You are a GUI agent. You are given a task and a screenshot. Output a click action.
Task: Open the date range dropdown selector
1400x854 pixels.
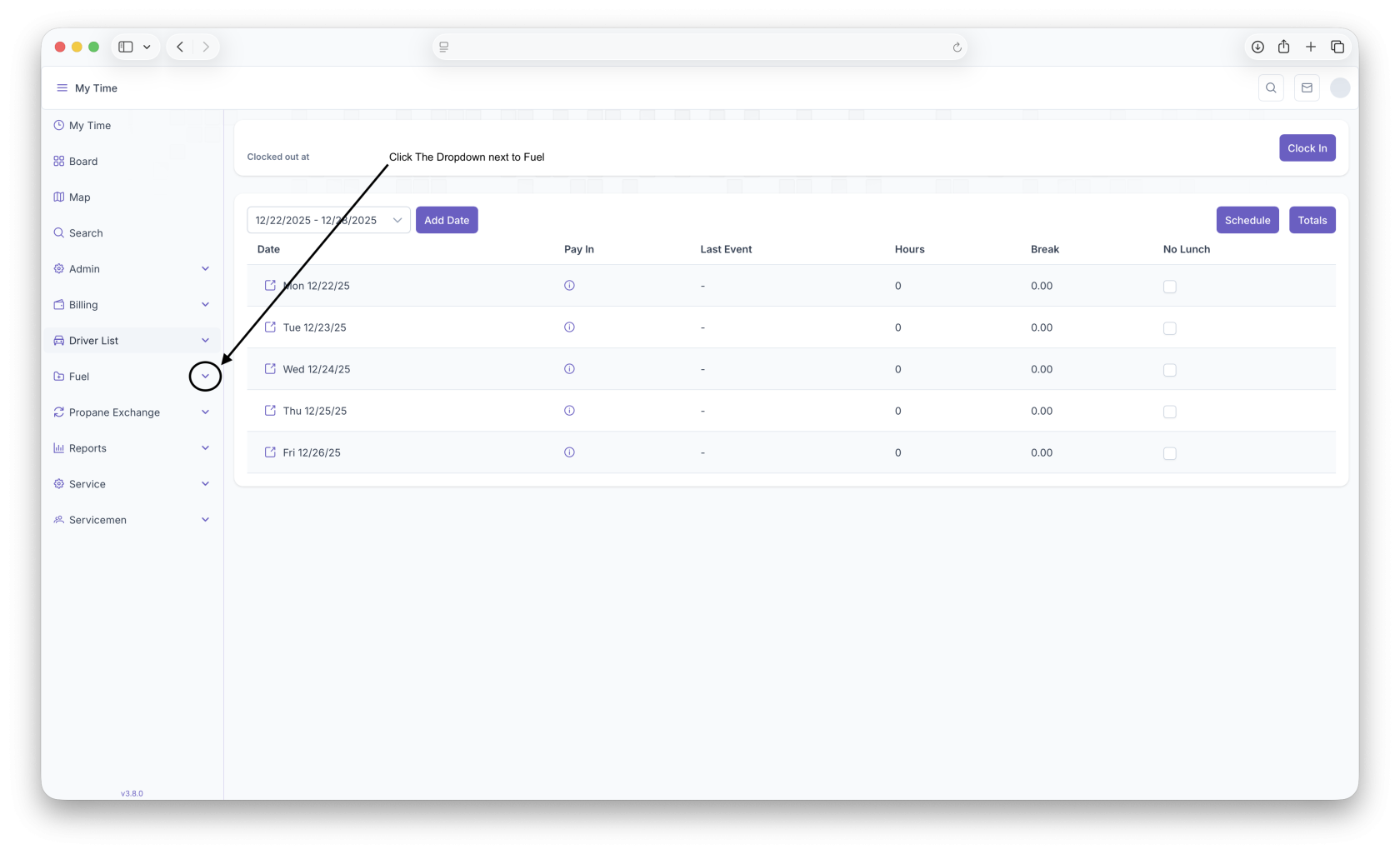click(328, 220)
